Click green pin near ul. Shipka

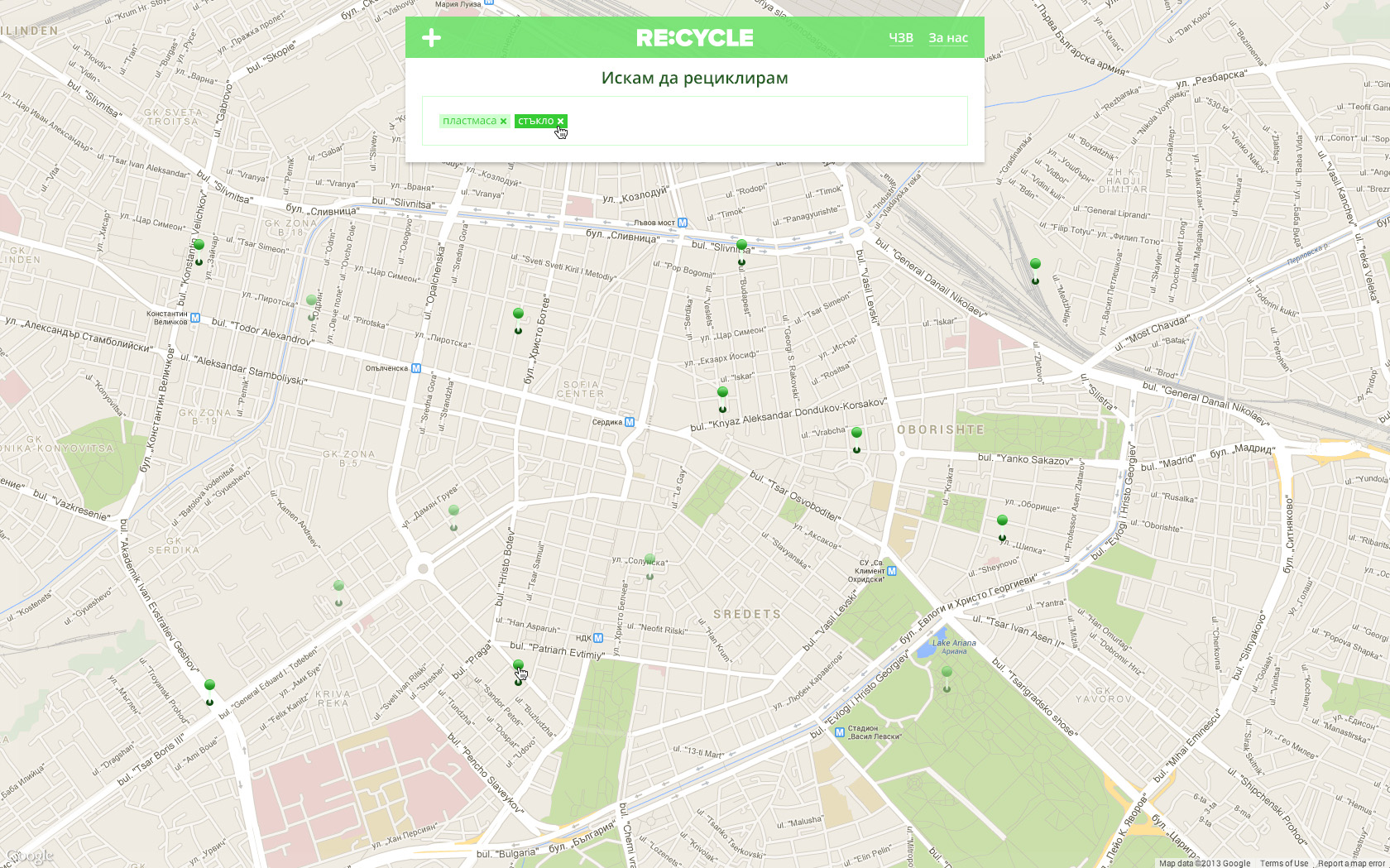(x=1002, y=521)
